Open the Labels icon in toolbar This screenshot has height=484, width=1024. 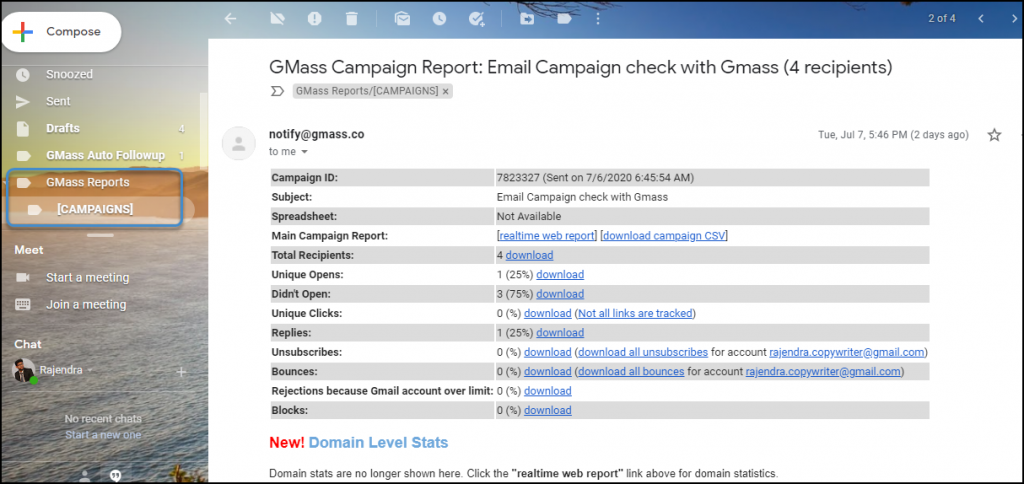coord(564,19)
